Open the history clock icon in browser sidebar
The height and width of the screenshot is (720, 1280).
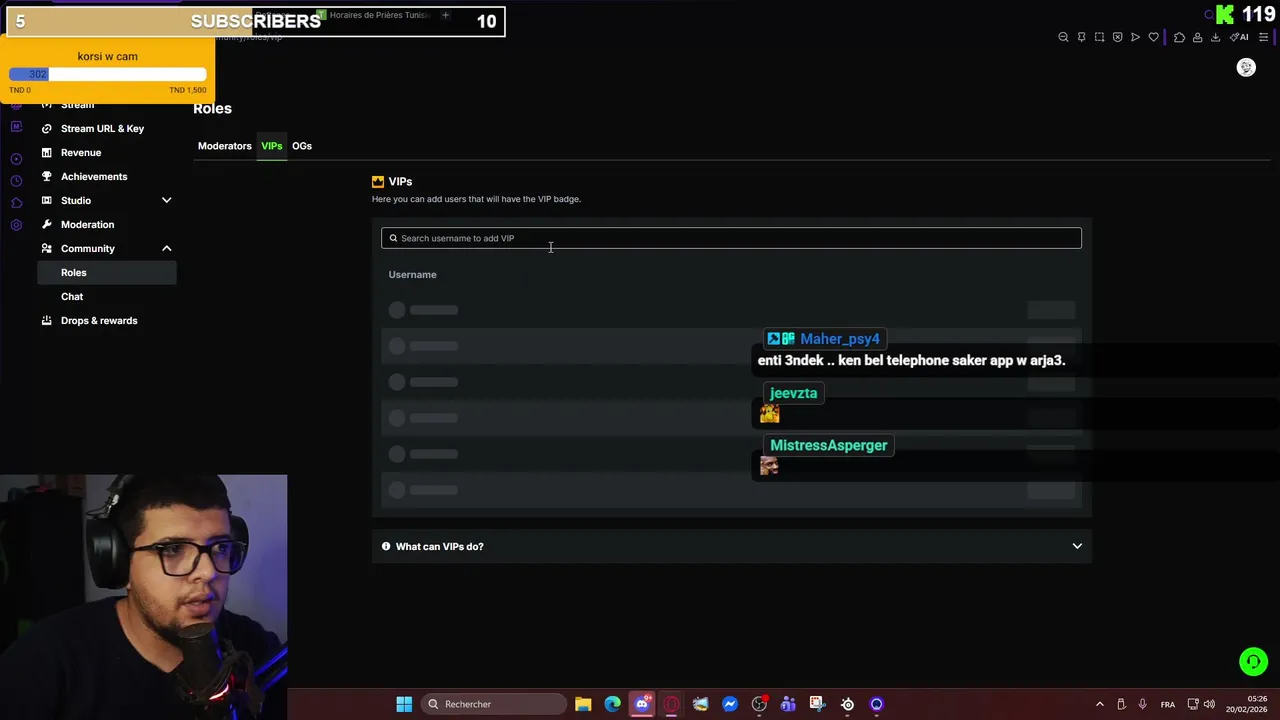click(16, 181)
